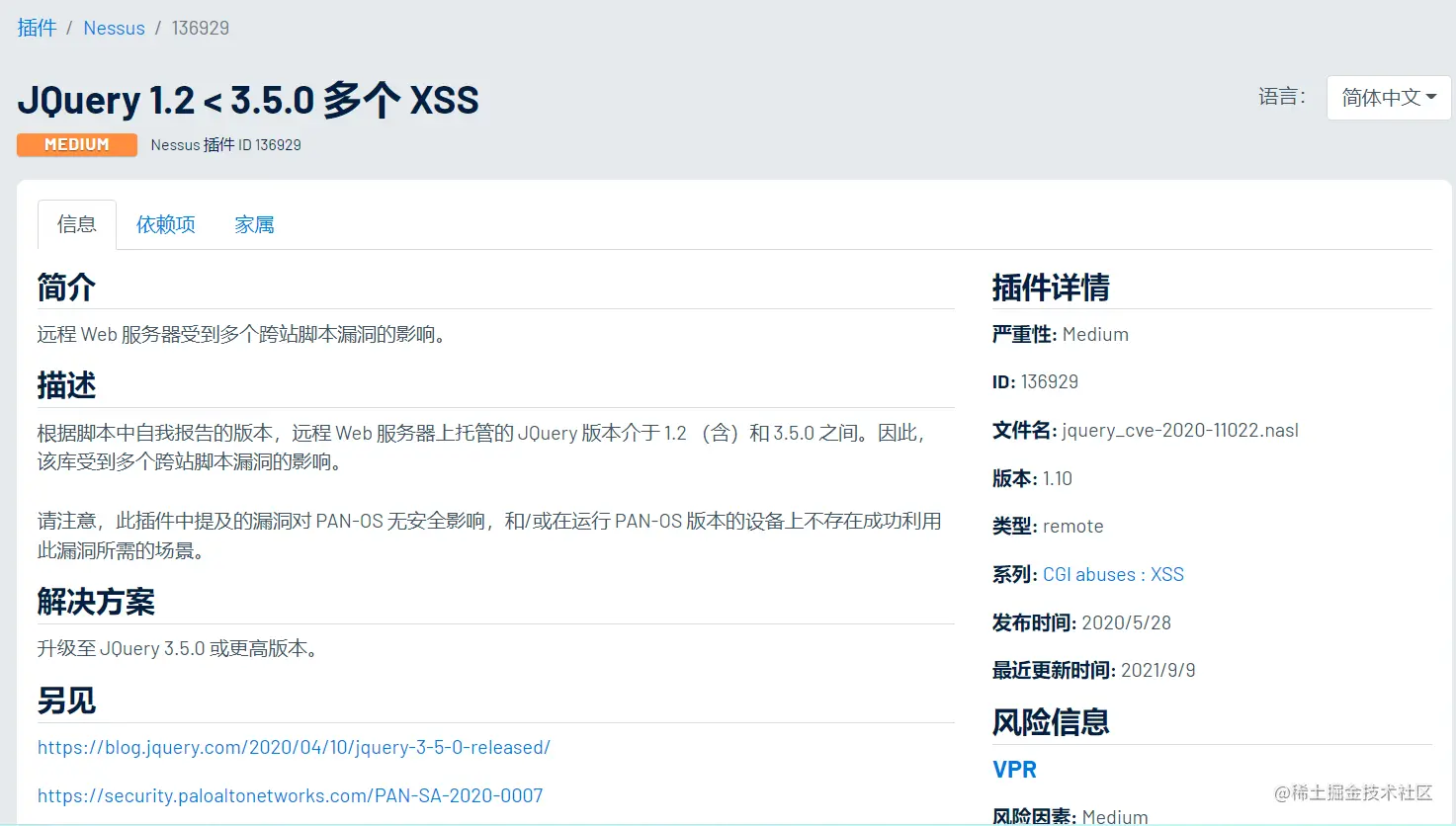1456x826 pixels.
Task: Click the 插件详情 heading
Action: 1051,288
